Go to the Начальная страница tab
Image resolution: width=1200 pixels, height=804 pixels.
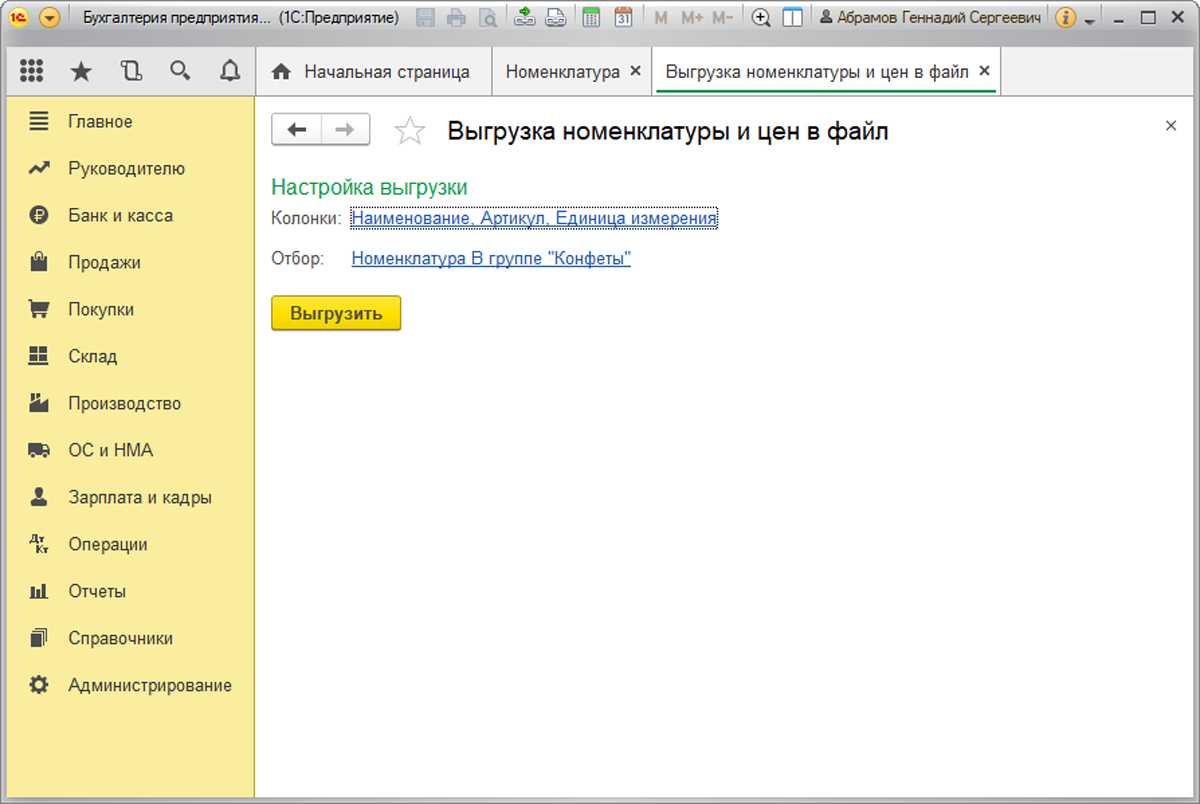[375, 72]
